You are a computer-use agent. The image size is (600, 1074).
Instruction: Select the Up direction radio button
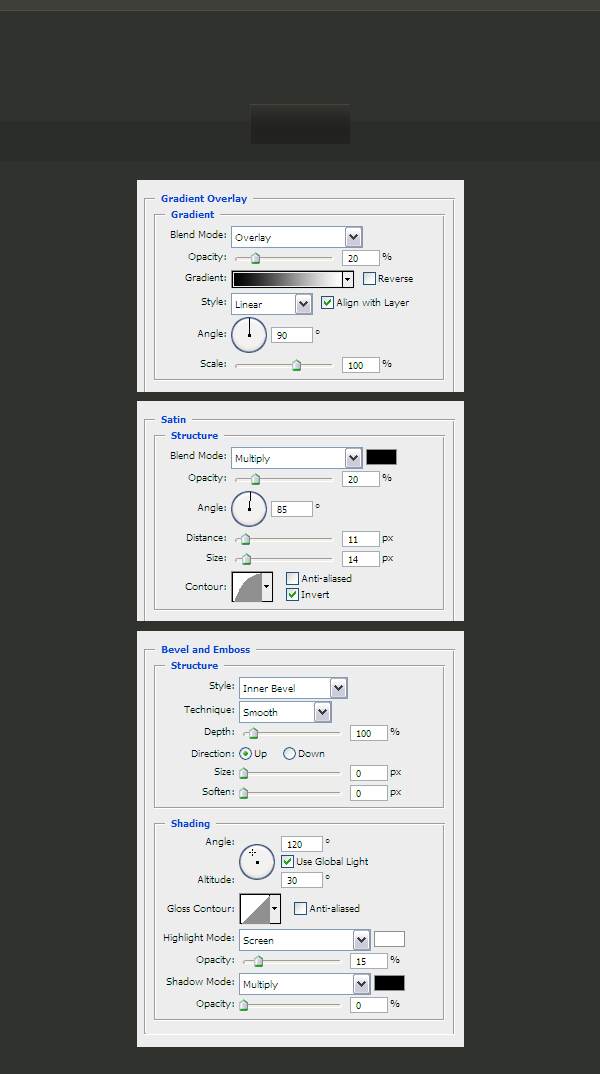point(245,753)
